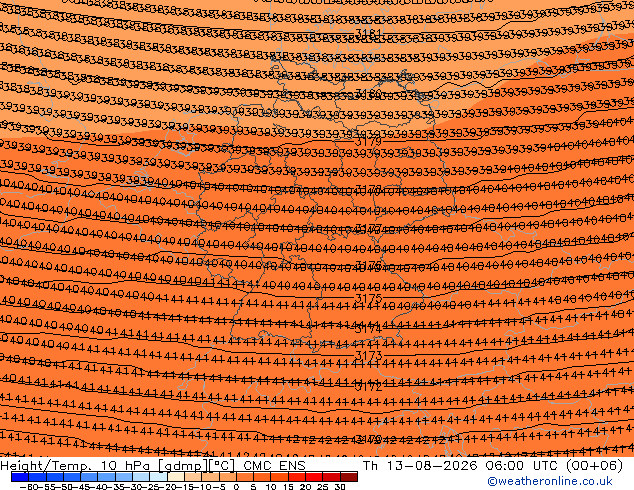This screenshot has height=490, width=634.
Task: Click the 'CMC ENS' model label
Action: [x=274, y=466]
